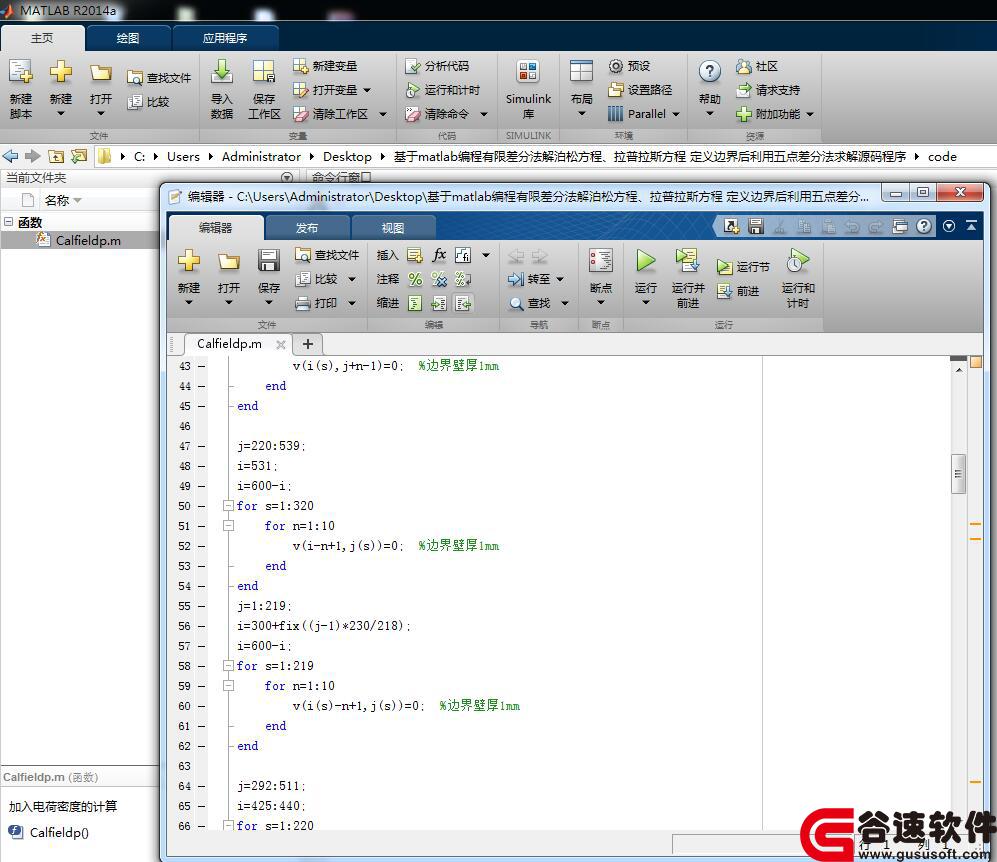Click Save icon in editor toolbar
The height and width of the screenshot is (862, 997).
(268, 261)
